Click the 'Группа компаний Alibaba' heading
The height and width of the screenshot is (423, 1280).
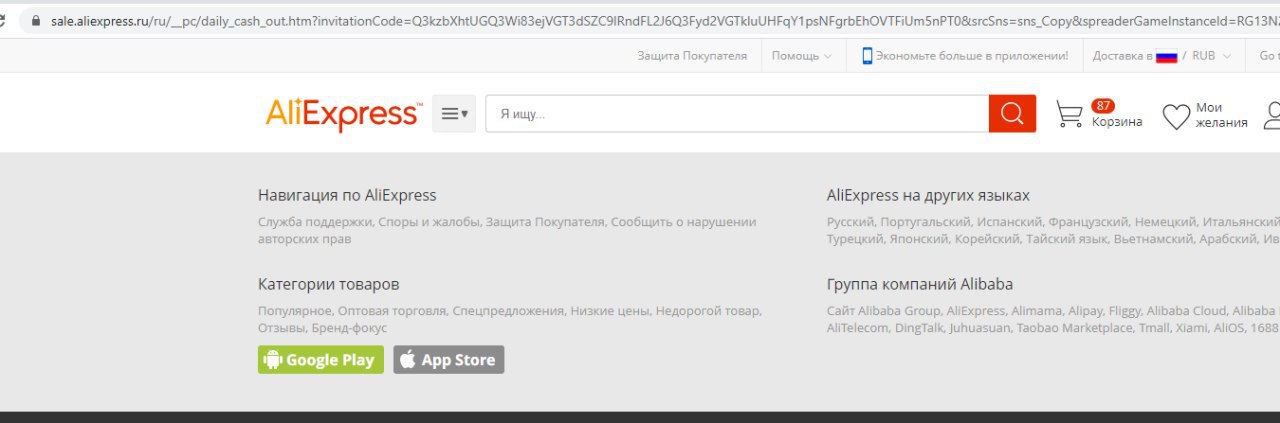920,284
